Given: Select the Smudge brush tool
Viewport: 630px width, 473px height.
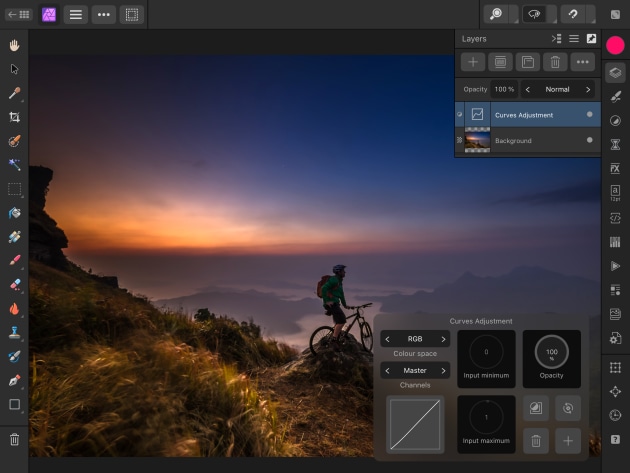Looking at the screenshot, I should point(14,356).
